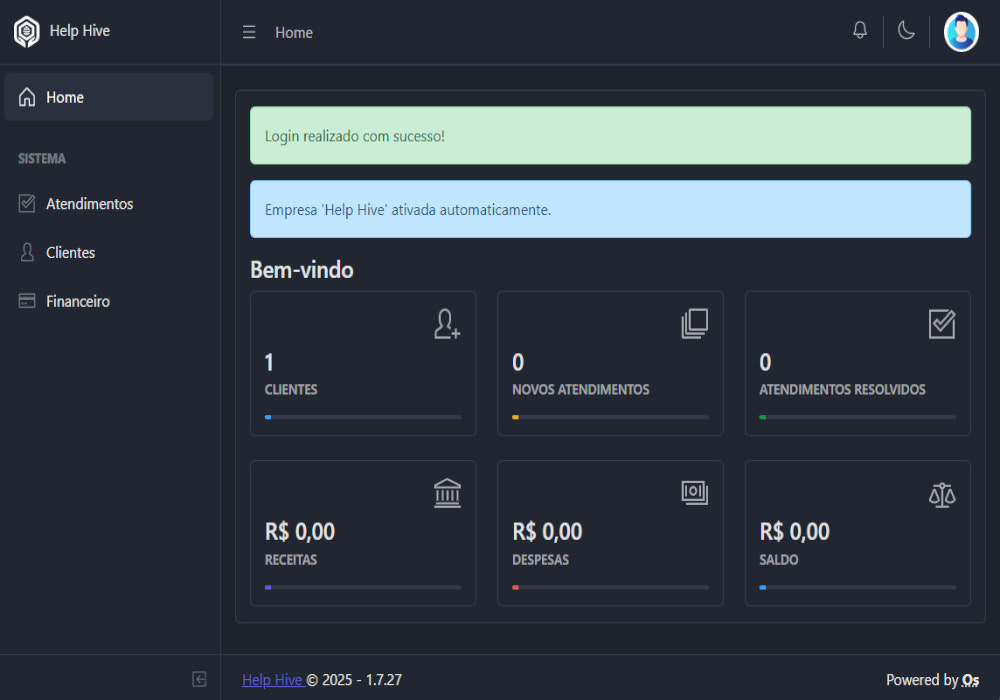Click the money bill icon on Despesas

(x=694, y=492)
